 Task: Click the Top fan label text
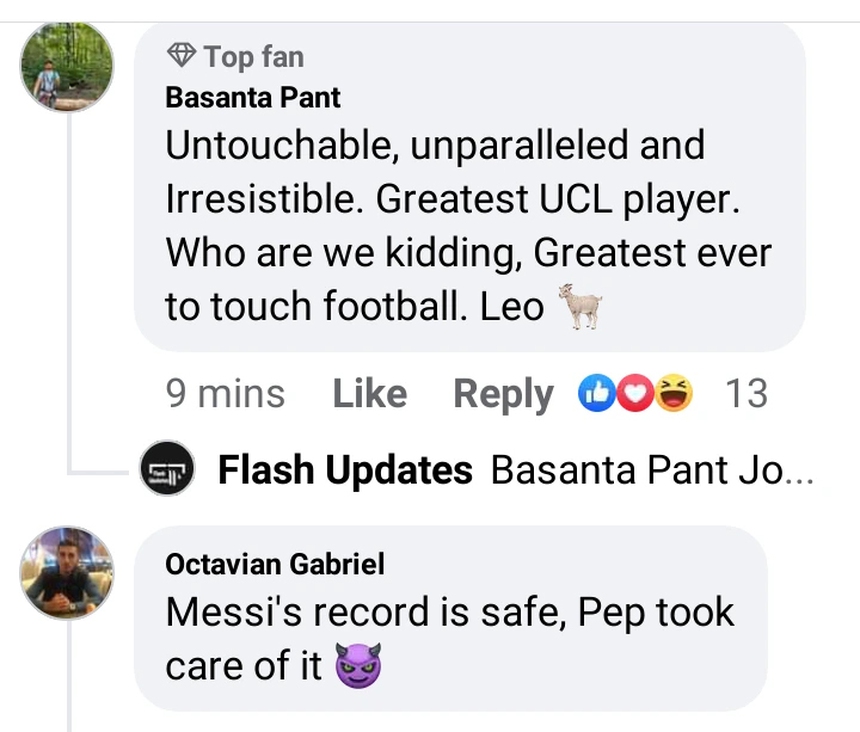click(254, 56)
